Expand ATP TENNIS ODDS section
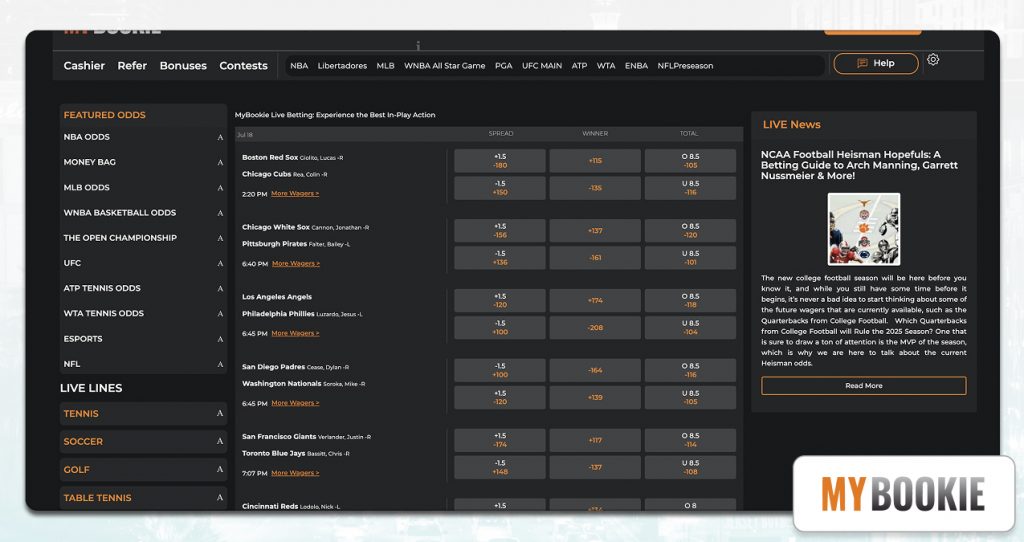 (143, 288)
